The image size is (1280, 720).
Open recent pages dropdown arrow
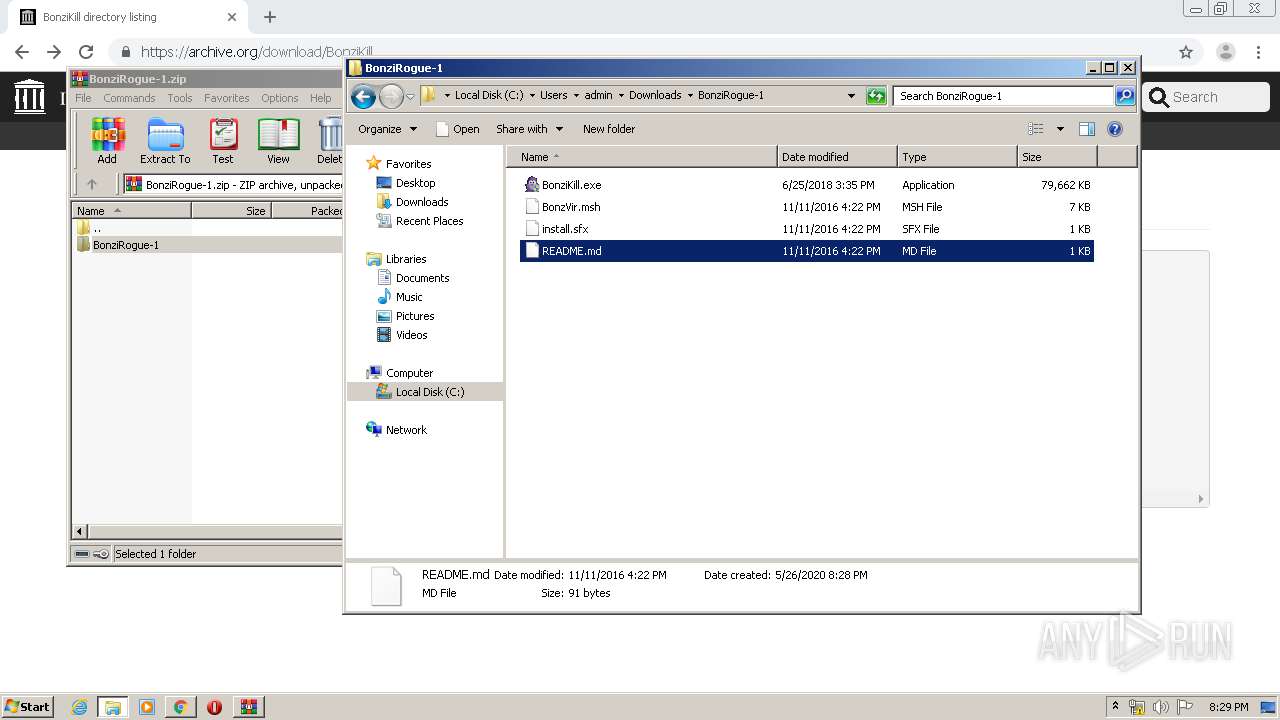click(x=410, y=97)
